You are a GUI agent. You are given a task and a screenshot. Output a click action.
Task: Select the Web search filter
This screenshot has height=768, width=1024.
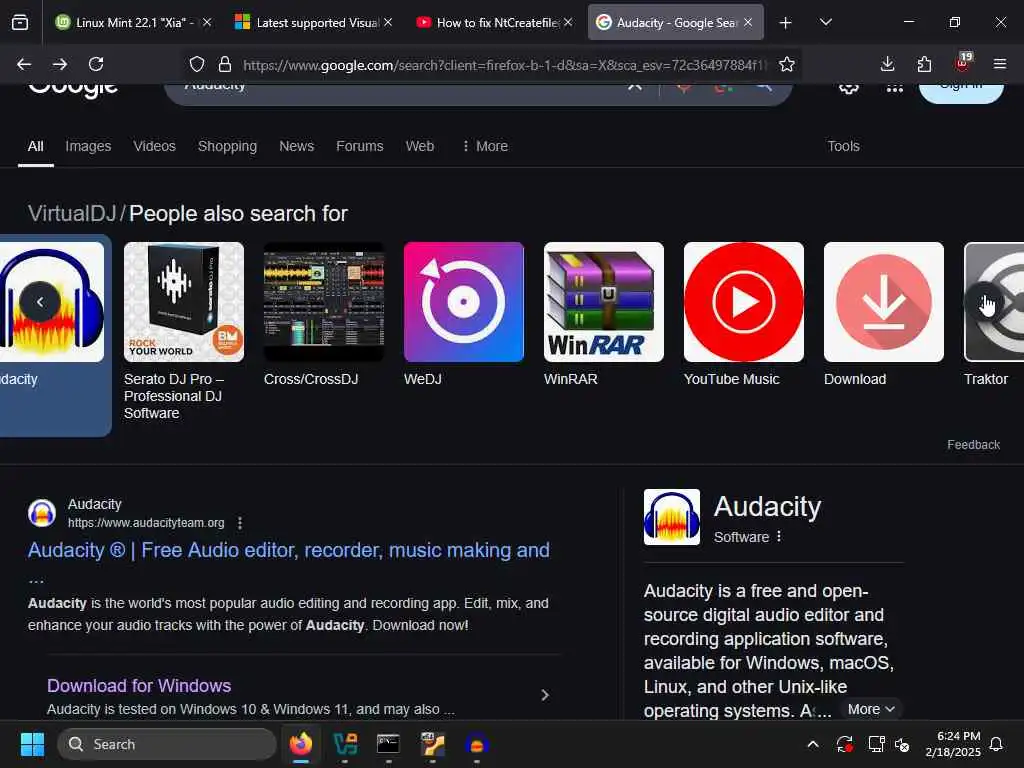(x=419, y=146)
